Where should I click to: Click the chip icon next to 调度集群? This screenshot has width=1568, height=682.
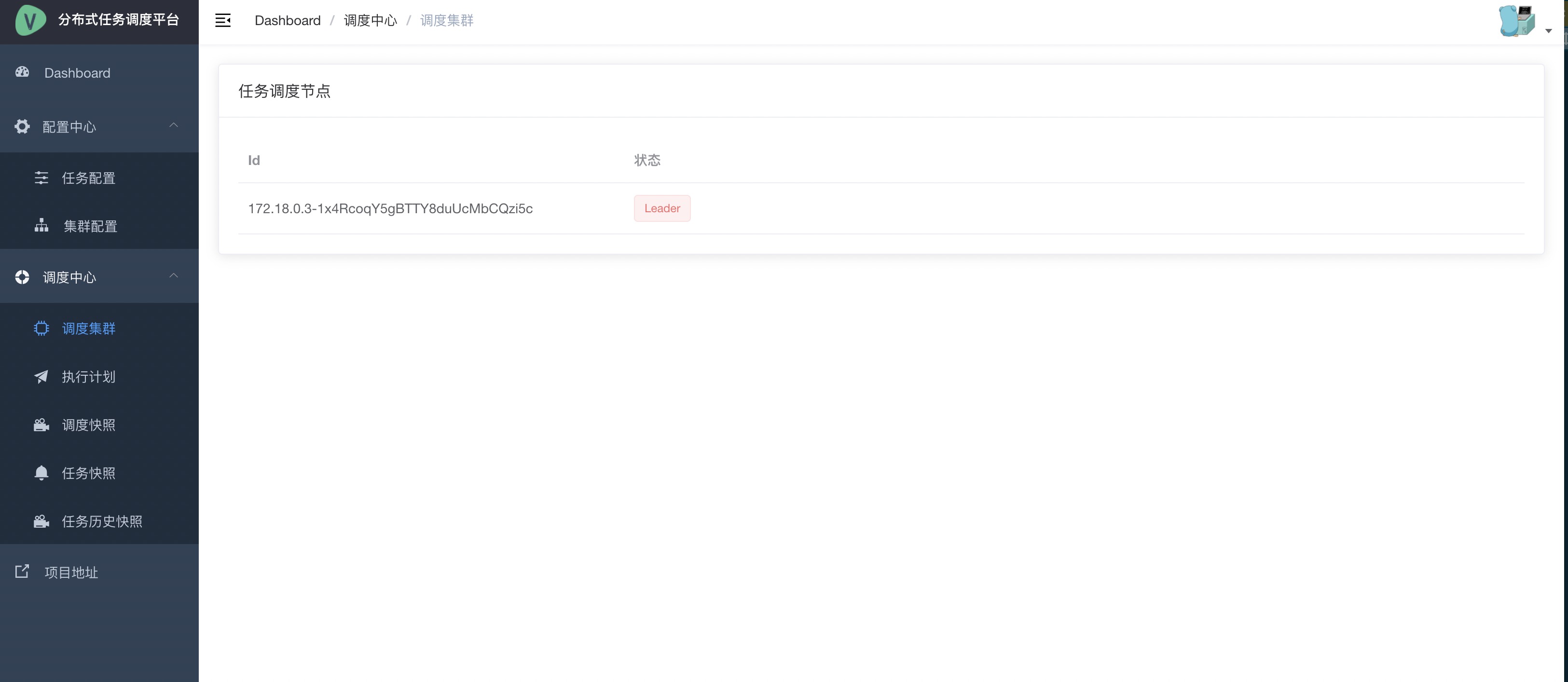[x=41, y=328]
